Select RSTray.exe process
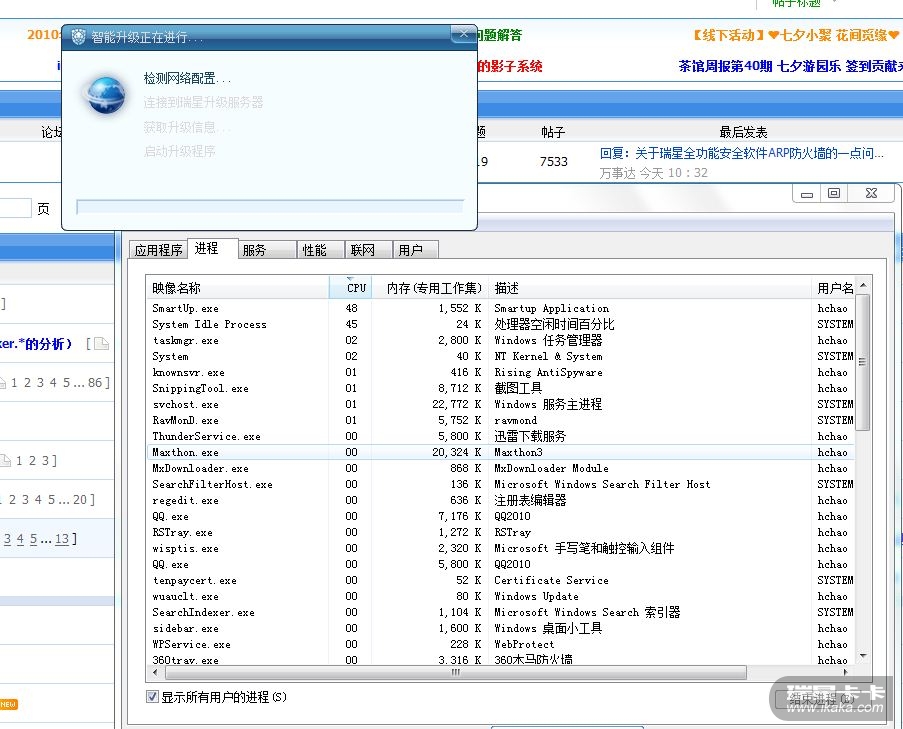Screen dimensions: 903x729 point(501,532)
